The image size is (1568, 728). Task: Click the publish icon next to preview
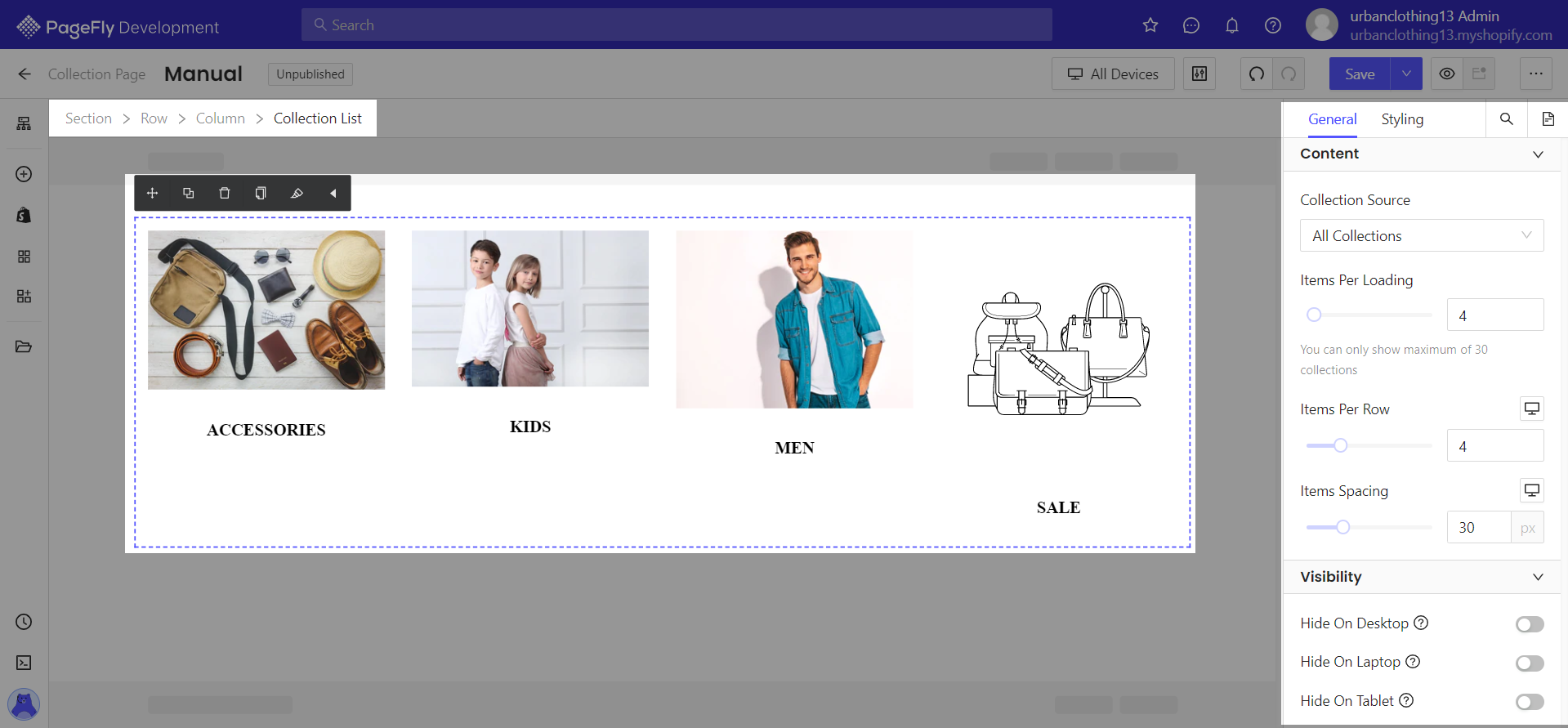click(x=1479, y=74)
